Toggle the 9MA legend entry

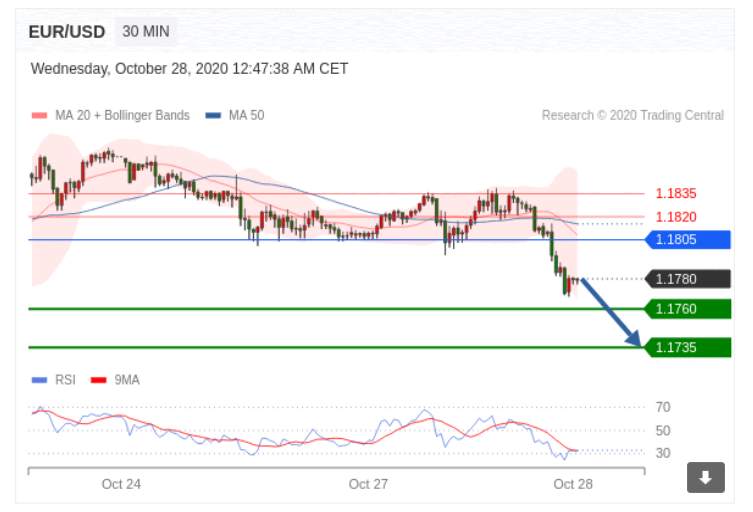pyautogui.click(x=115, y=380)
